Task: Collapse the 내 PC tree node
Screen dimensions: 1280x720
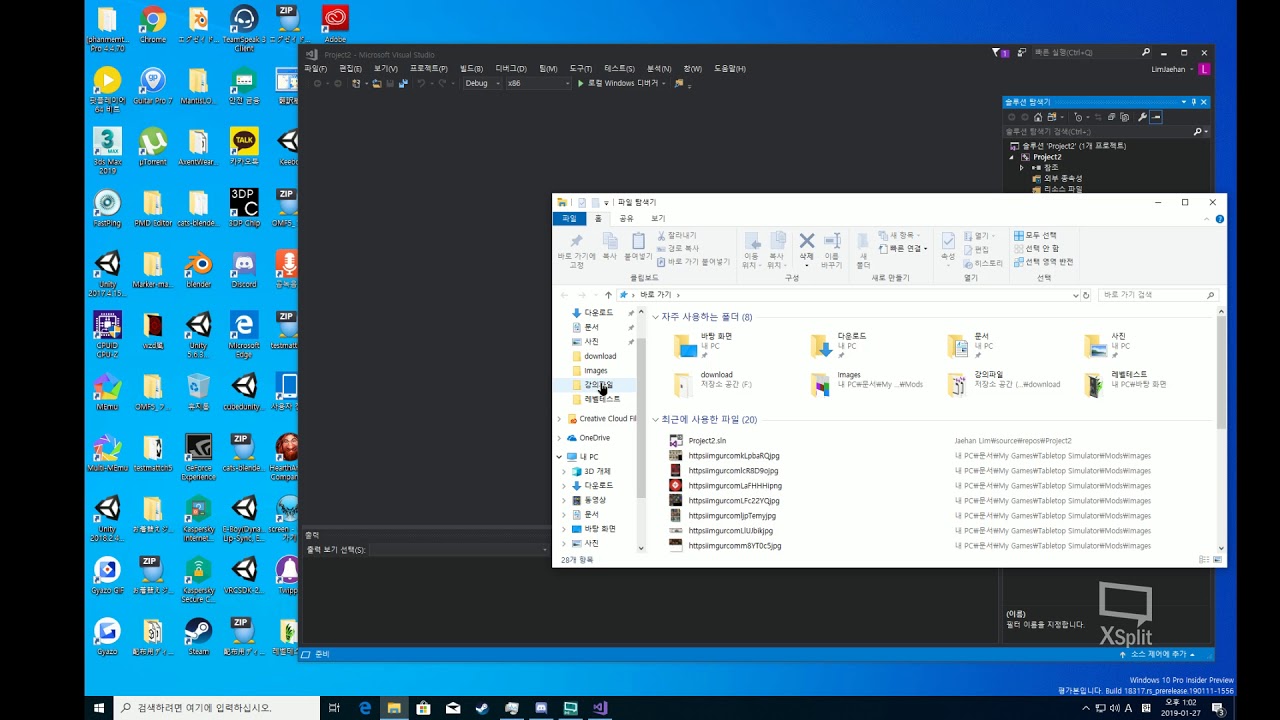Action: pos(559,457)
